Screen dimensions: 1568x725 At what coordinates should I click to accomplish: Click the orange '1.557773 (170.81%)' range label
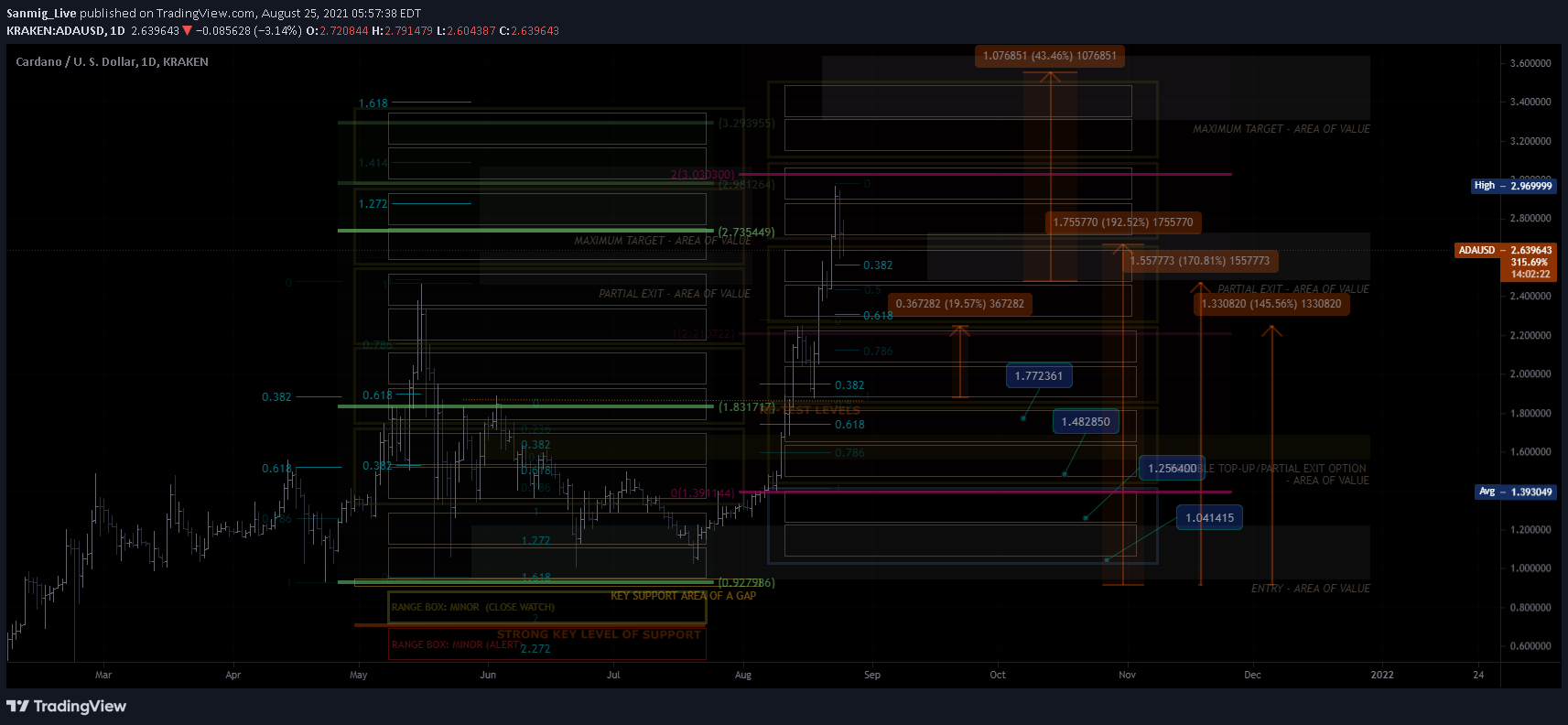click(x=1200, y=261)
